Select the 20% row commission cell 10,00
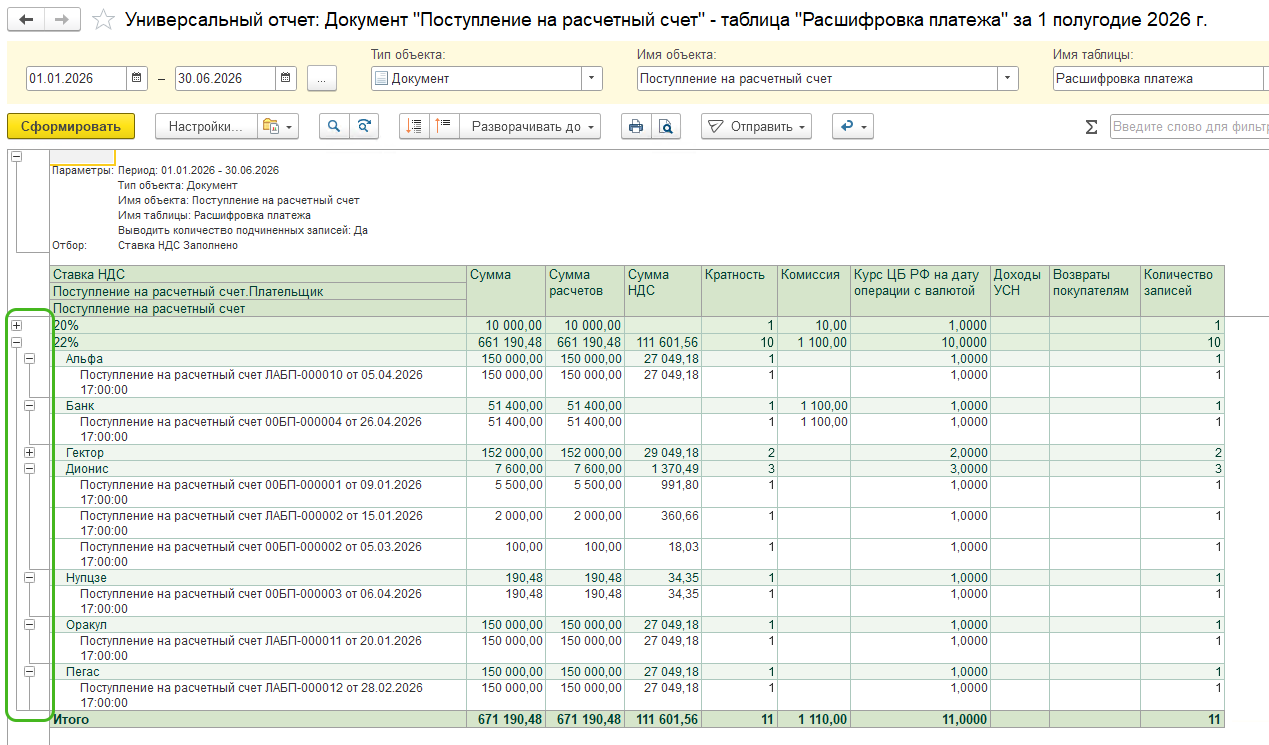Image resolution: width=1269 pixels, height=745 pixels. click(814, 326)
